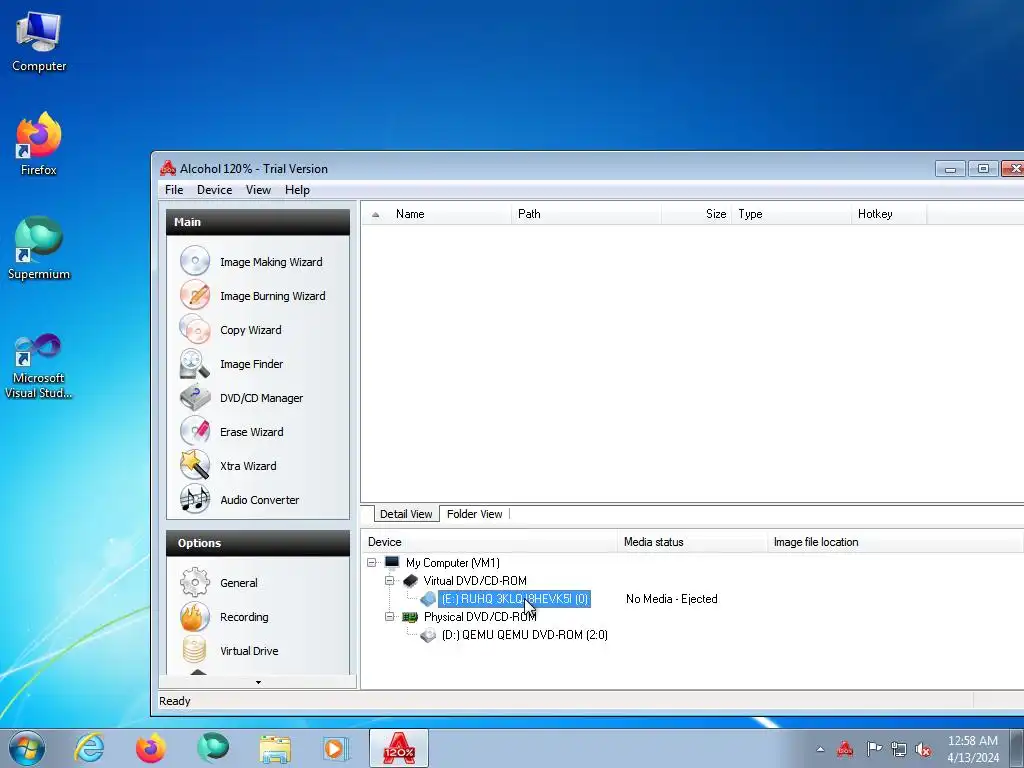Open the Device menu
This screenshot has height=768, width=1024.
coord(214,190)
